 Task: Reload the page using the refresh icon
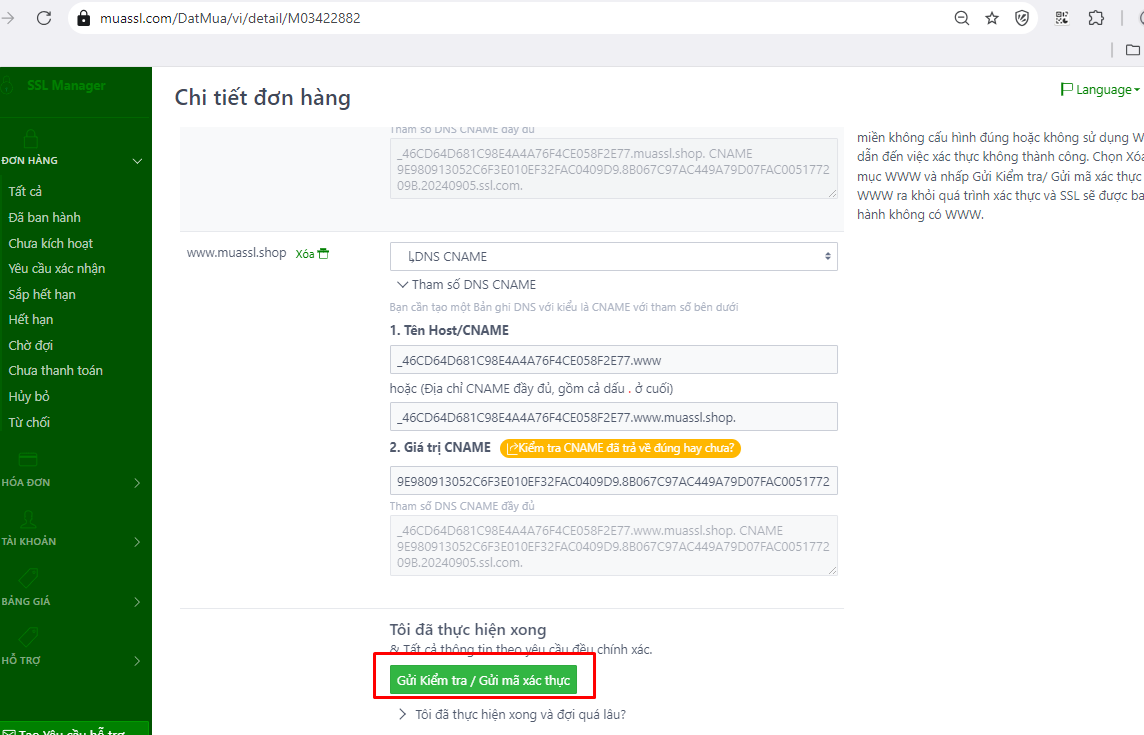(44, 18)
